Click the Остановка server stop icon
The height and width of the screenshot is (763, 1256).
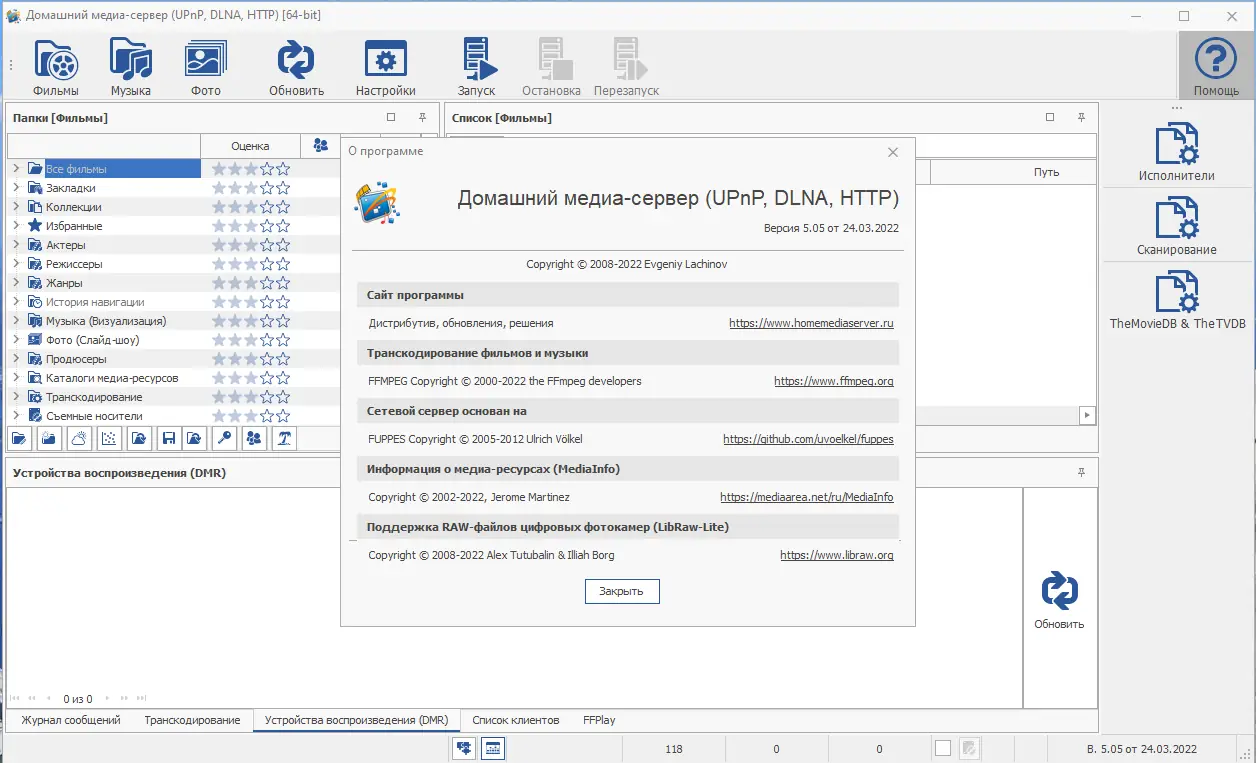551,66
